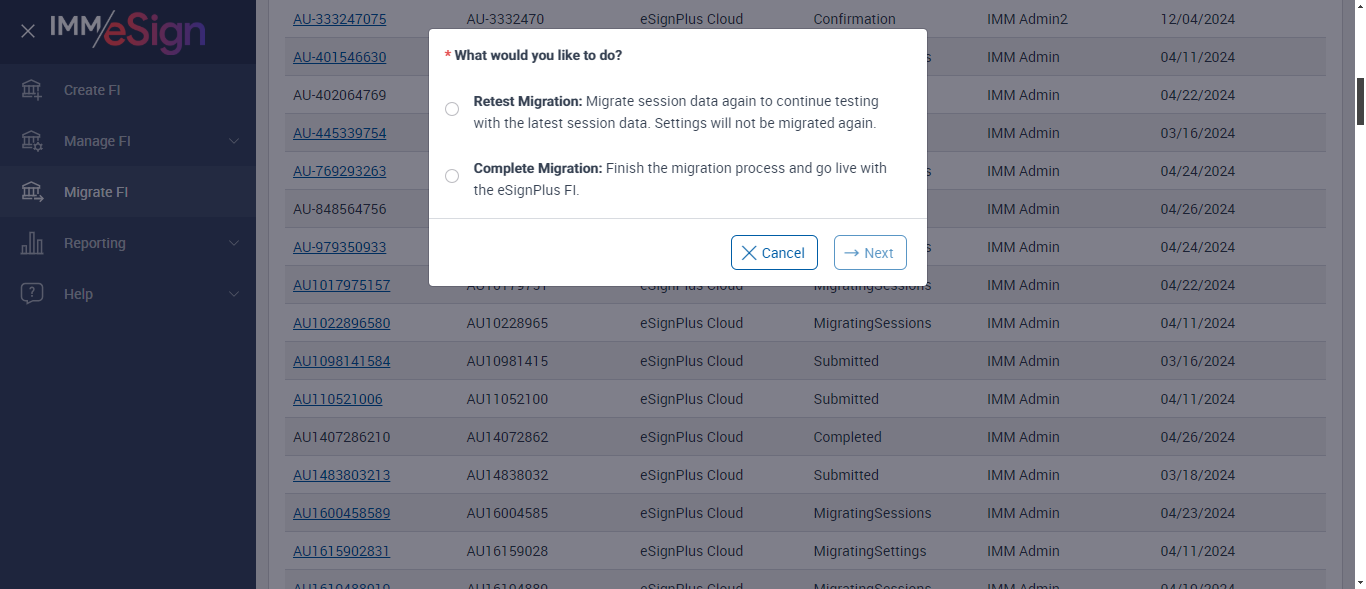Click the Reporting bar-chart icon
This screenshot has height=589, width=1366.
tap(32, 243)
